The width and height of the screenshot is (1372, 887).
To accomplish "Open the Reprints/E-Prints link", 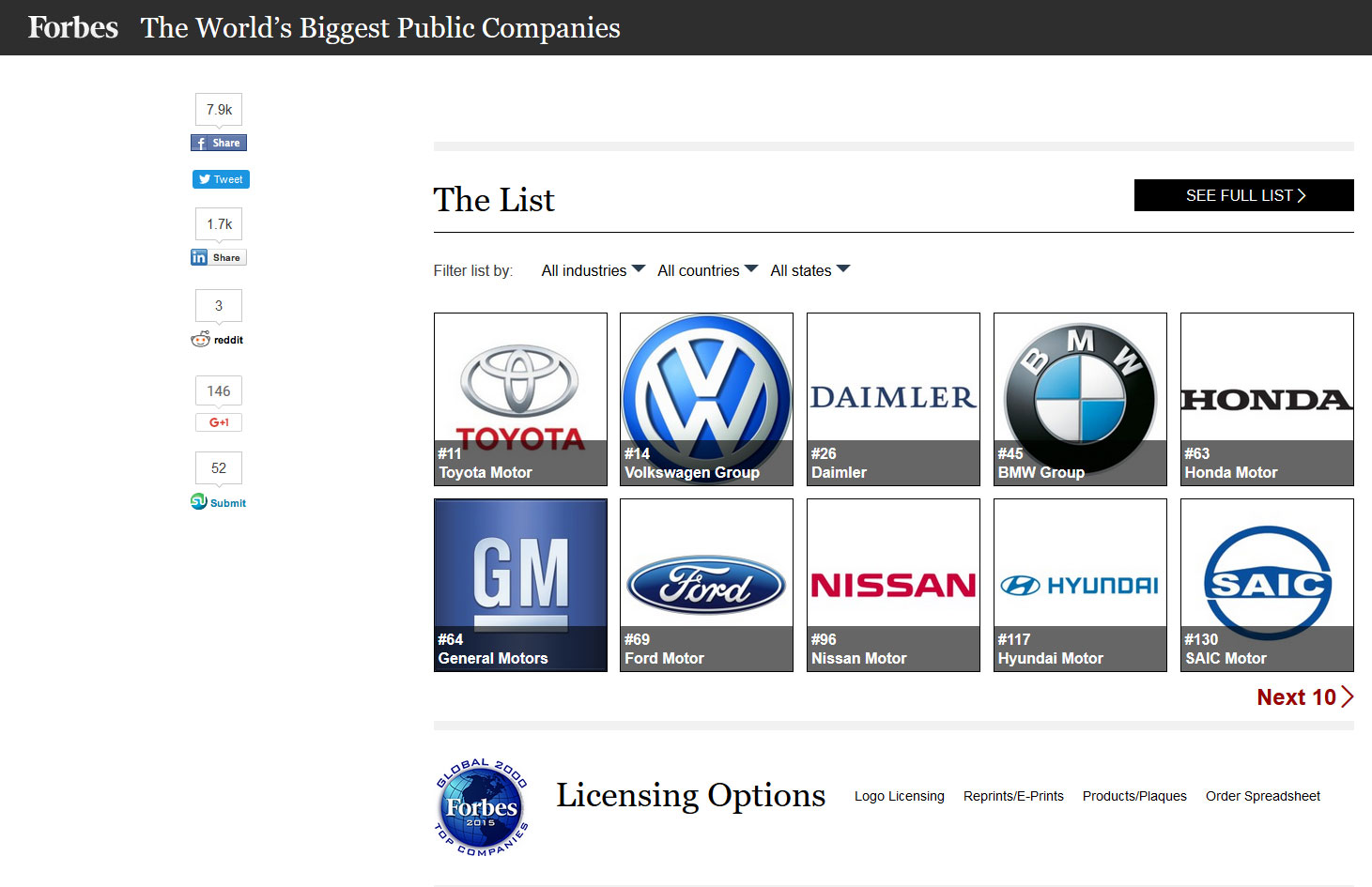I will 1013,796.
